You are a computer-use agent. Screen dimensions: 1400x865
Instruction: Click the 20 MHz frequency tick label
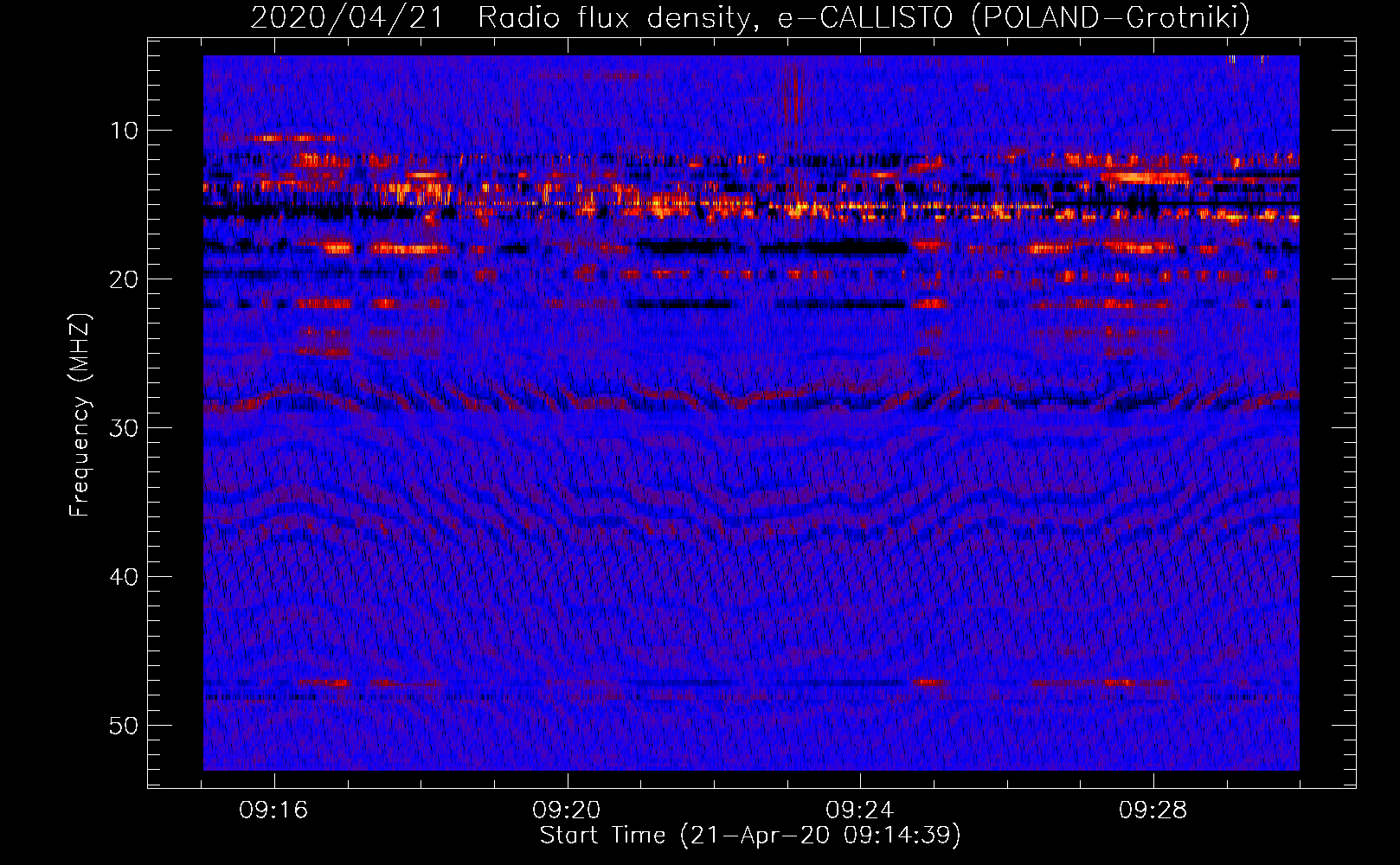125,279
